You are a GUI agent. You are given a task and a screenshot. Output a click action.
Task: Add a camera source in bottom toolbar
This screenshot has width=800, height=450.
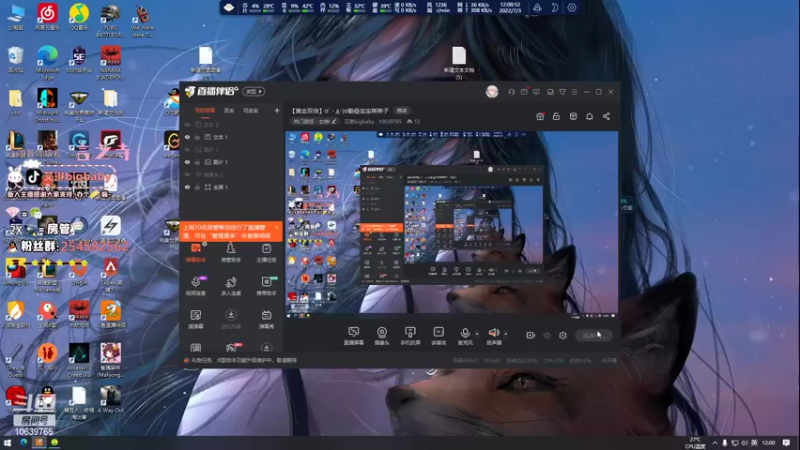click(x=382, y=336)
